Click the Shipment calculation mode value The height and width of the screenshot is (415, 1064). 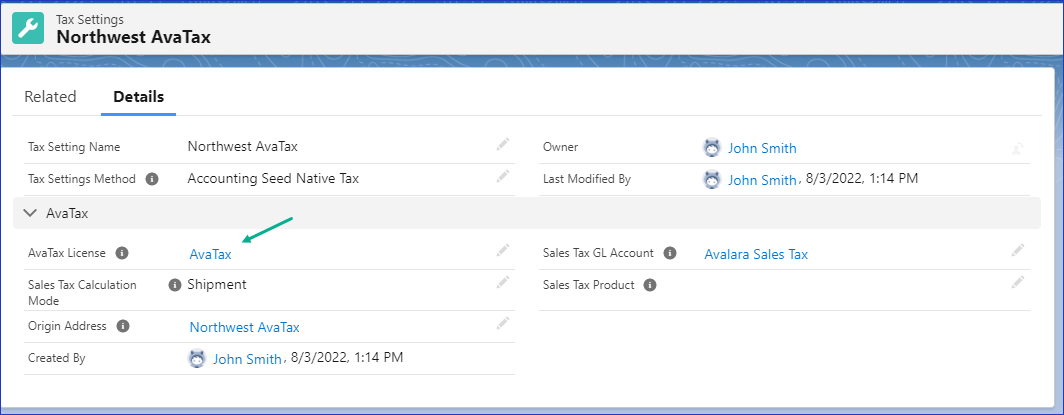click(217, 285)
